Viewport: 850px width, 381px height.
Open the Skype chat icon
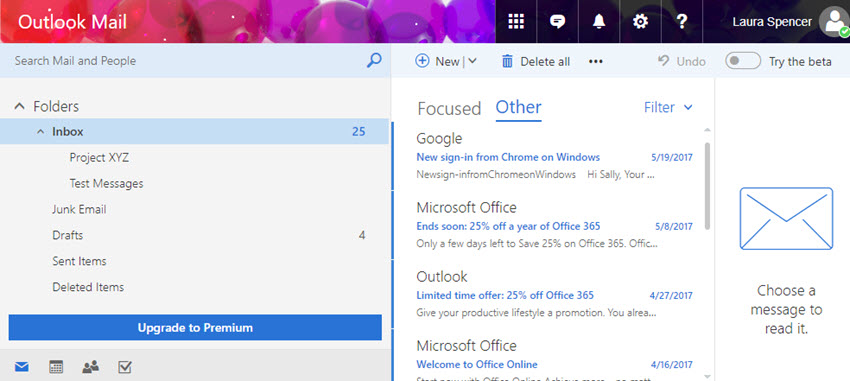[557, 22]
